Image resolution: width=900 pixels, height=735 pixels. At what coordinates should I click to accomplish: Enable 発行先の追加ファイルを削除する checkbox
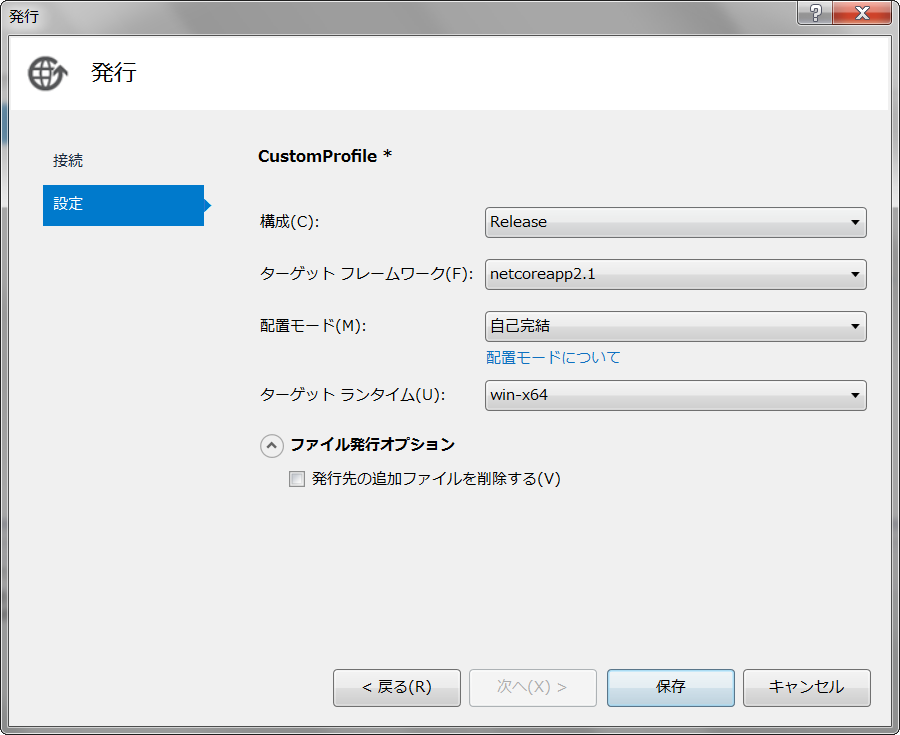[297, 479]
